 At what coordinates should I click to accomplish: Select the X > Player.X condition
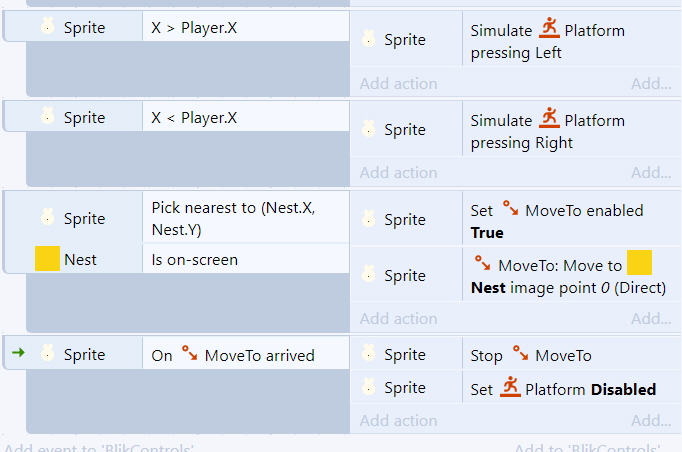pyautogui.click(x=246, y=28)
